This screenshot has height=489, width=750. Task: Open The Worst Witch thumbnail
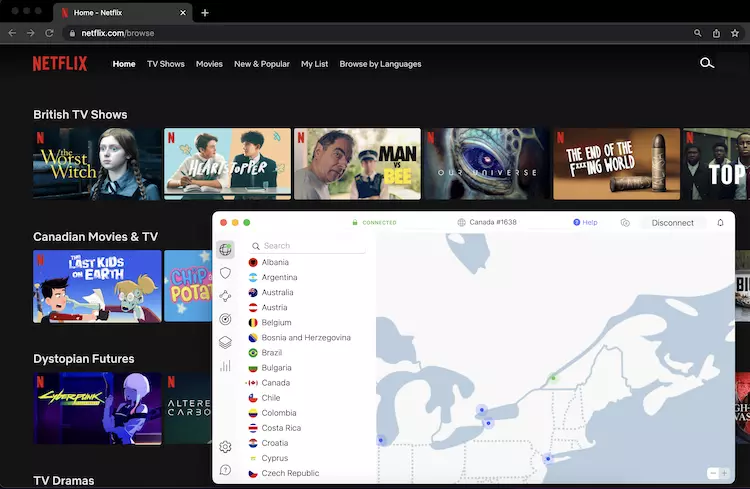[97, 164]
